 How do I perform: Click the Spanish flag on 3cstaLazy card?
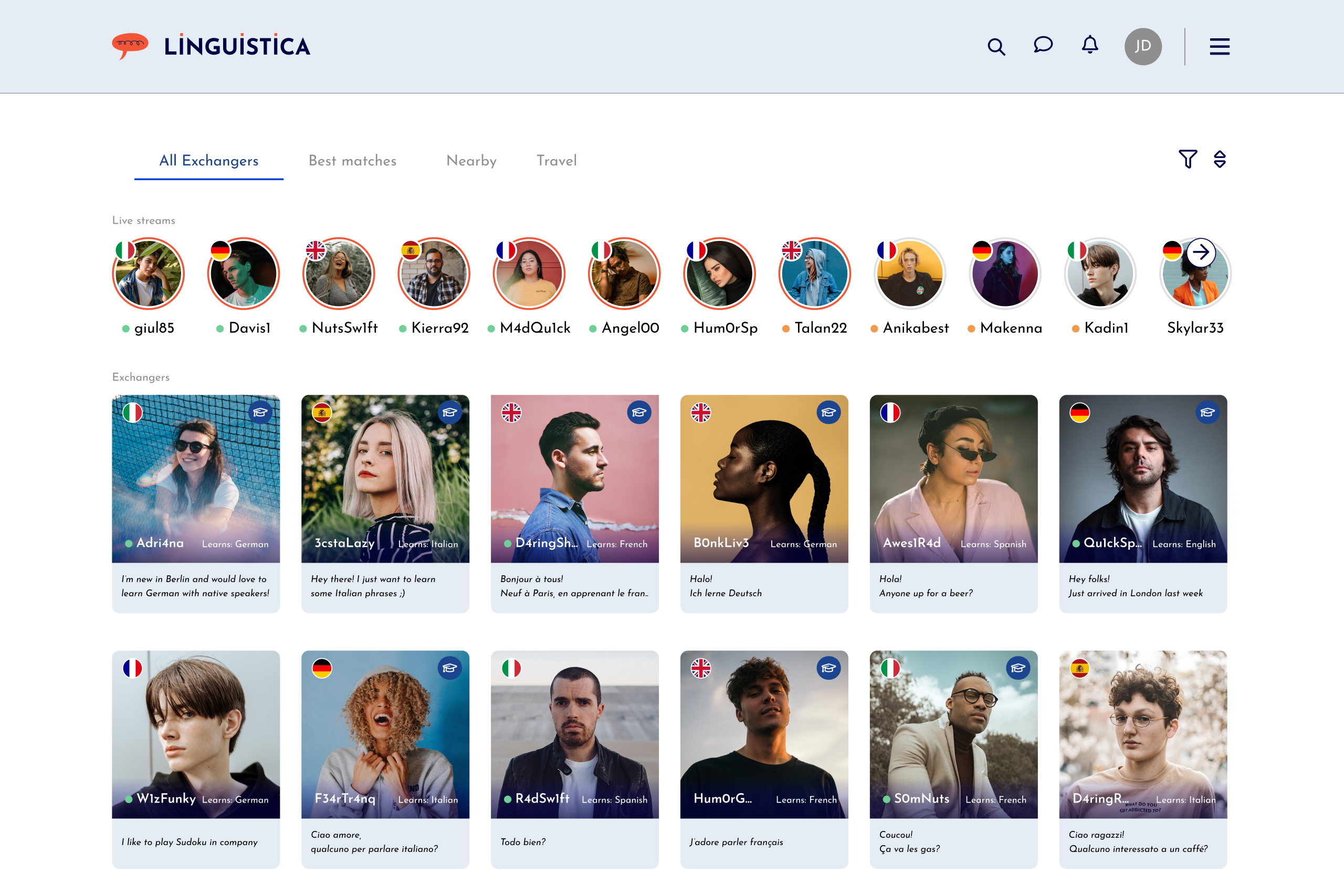[322, 413]
